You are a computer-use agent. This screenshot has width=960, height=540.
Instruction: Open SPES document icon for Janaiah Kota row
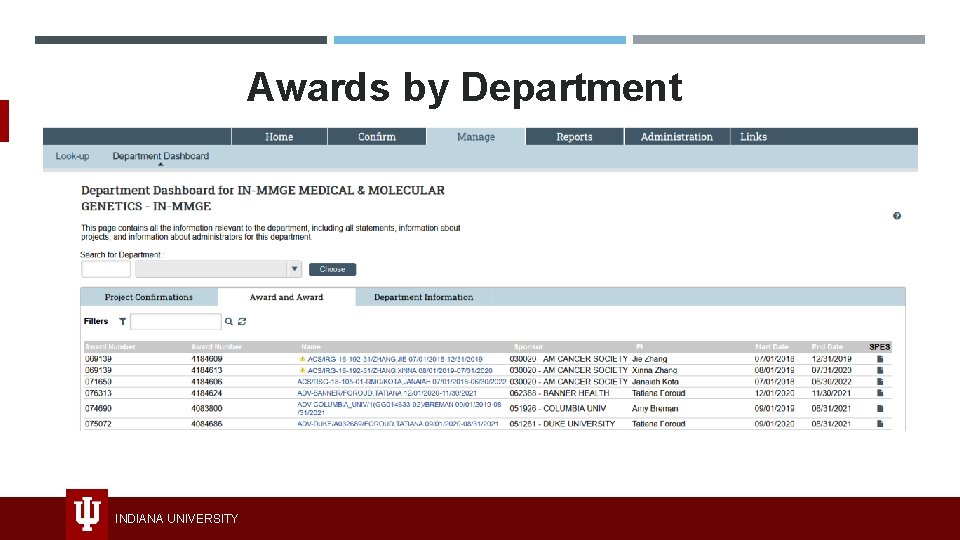click(x=880, y=381)
